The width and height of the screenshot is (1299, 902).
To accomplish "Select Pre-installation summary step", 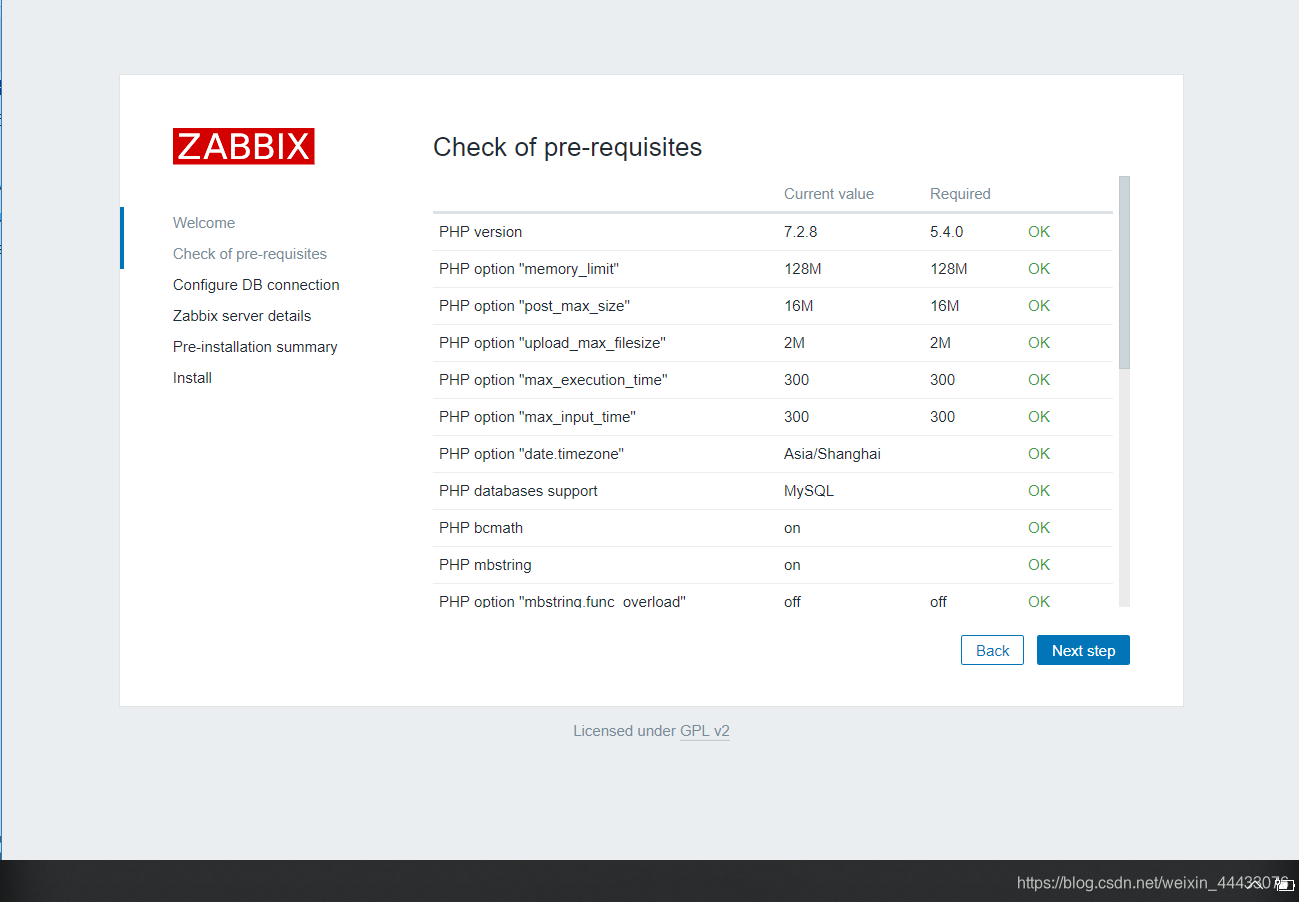I will (x=255, y=347).
